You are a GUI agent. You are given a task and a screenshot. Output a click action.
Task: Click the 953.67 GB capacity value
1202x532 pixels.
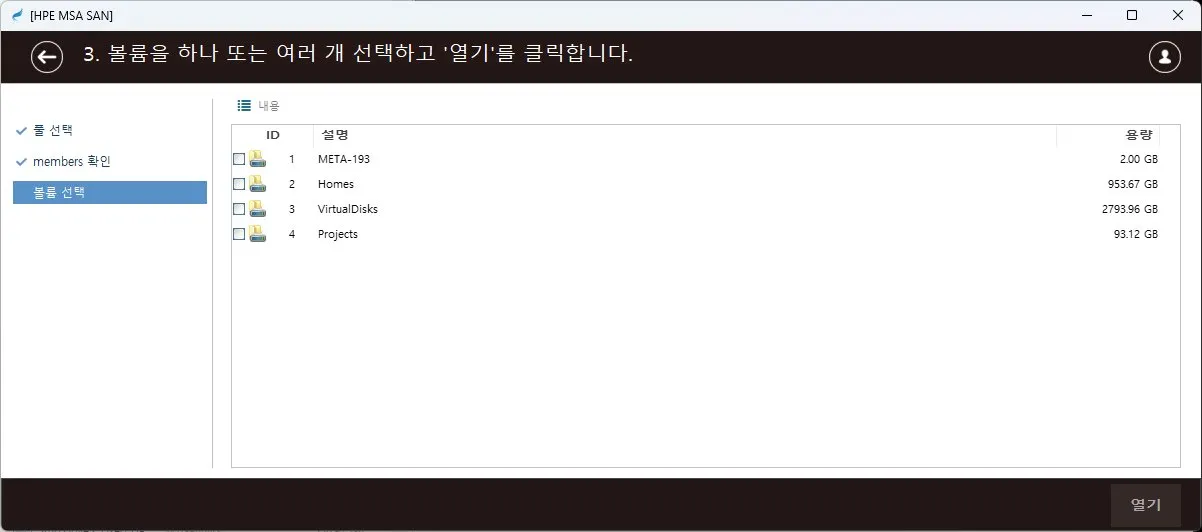tap(1133, 184)
